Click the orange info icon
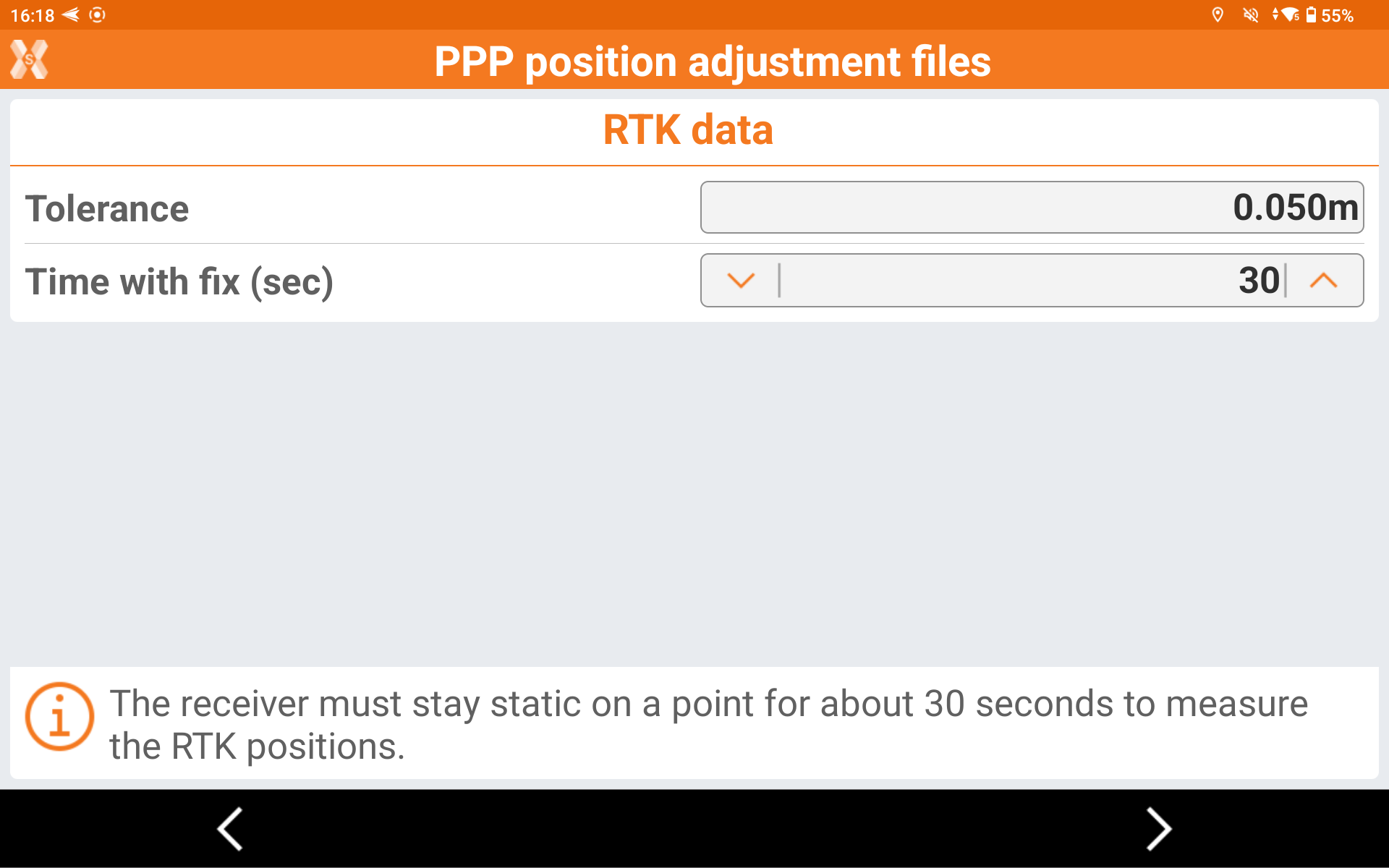Viewport: 1389px width, 868px height. 59,717
